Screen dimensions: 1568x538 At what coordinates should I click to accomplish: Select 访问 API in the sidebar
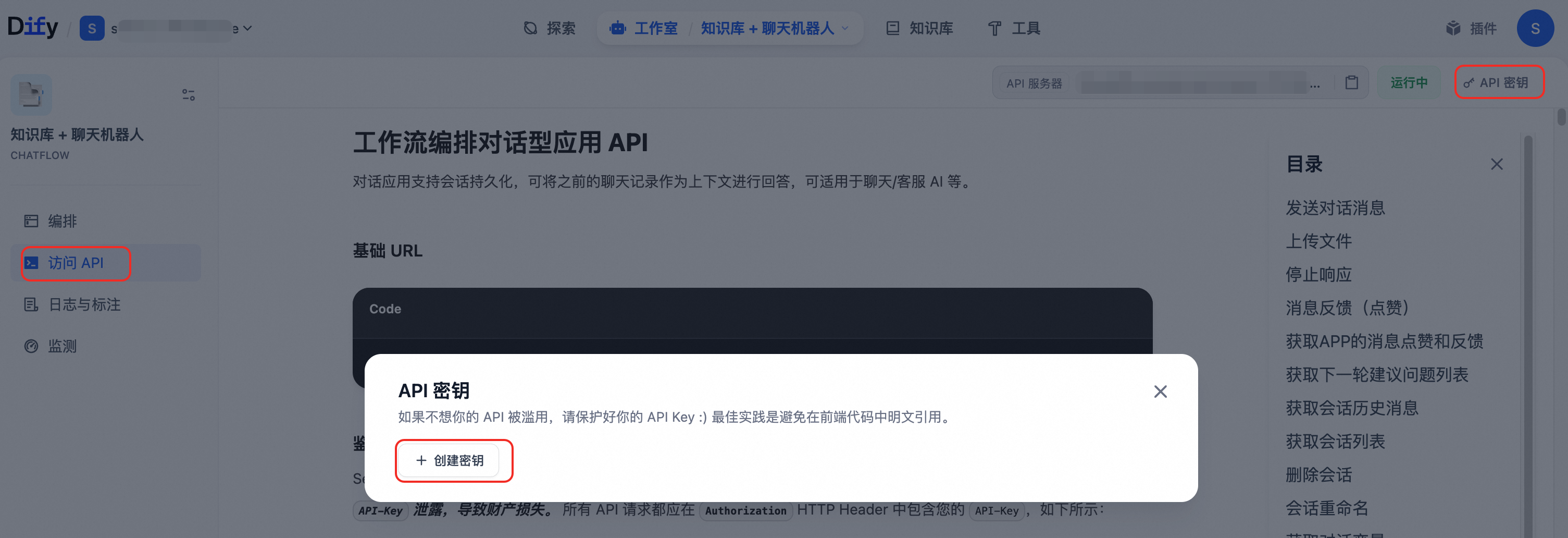[105, 263]
